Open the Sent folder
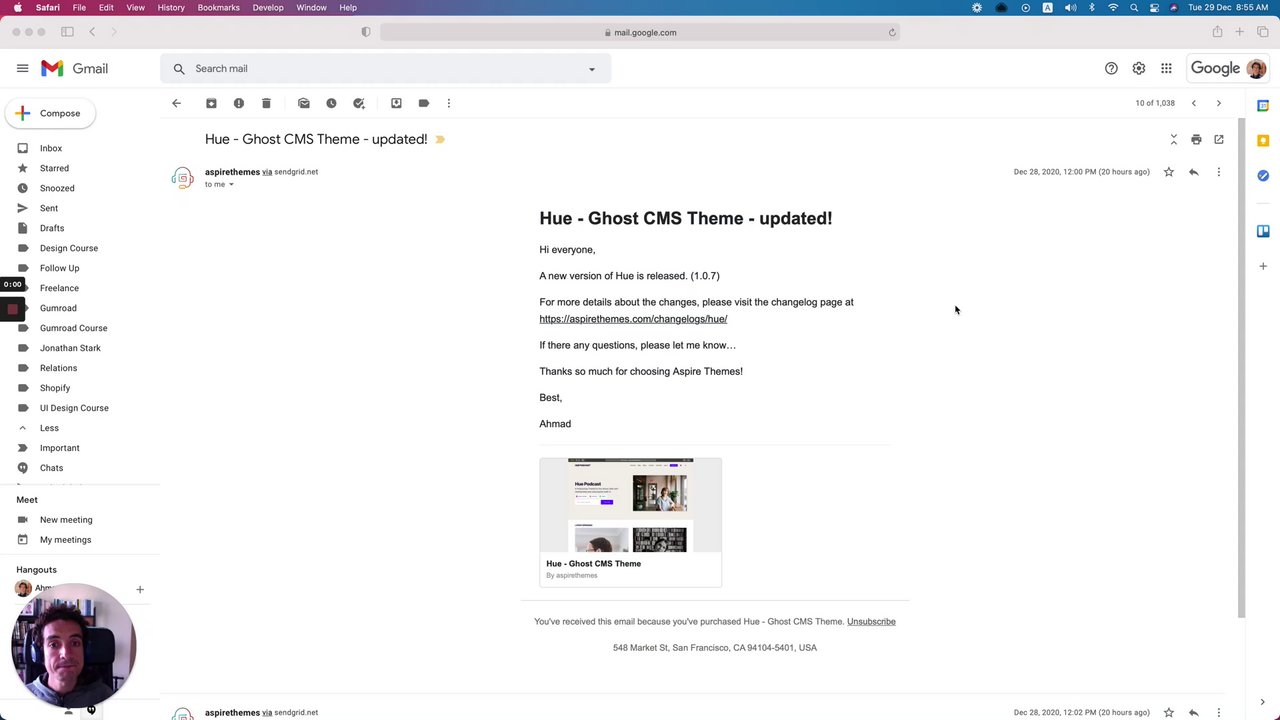The width and height of the screenshot is (1280, 720). (49, 208)
